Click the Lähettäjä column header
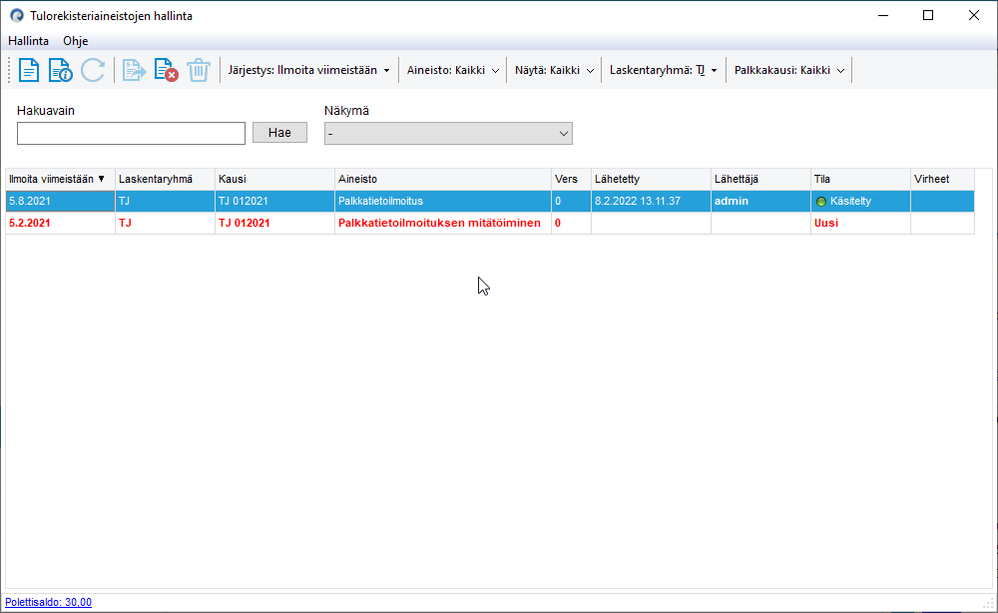998x613 pixels. point(761,180)
